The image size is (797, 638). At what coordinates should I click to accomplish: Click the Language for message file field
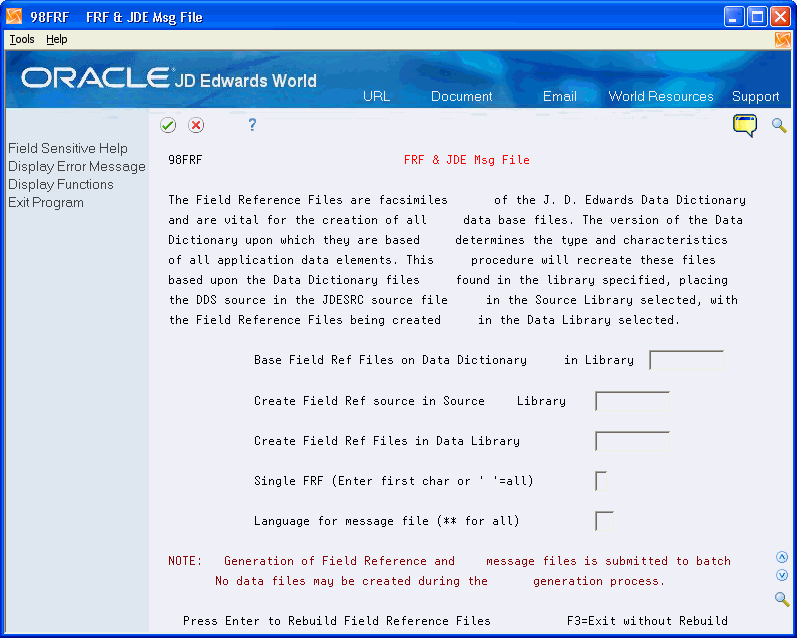604,521
